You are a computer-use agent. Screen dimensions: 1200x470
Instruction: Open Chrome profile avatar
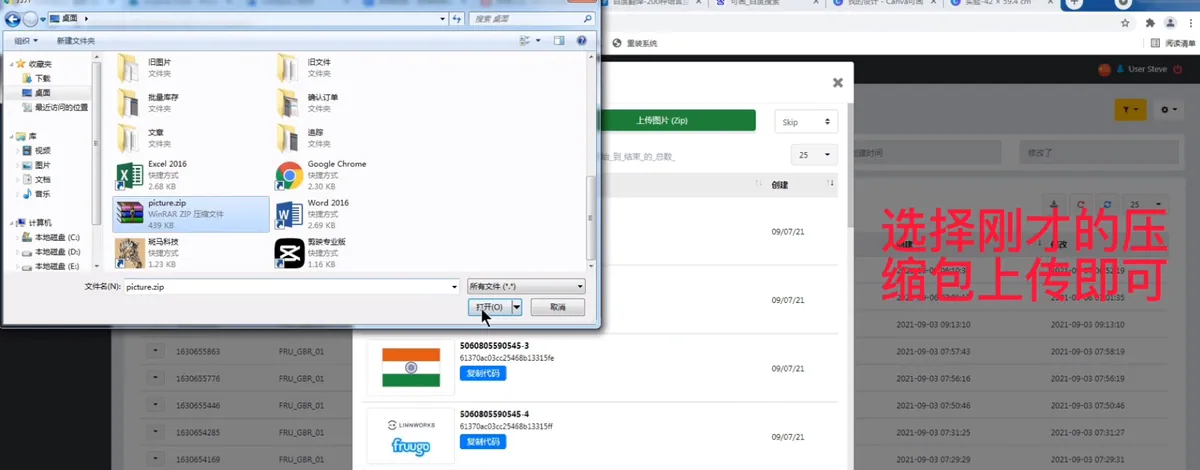point(1169,23)
